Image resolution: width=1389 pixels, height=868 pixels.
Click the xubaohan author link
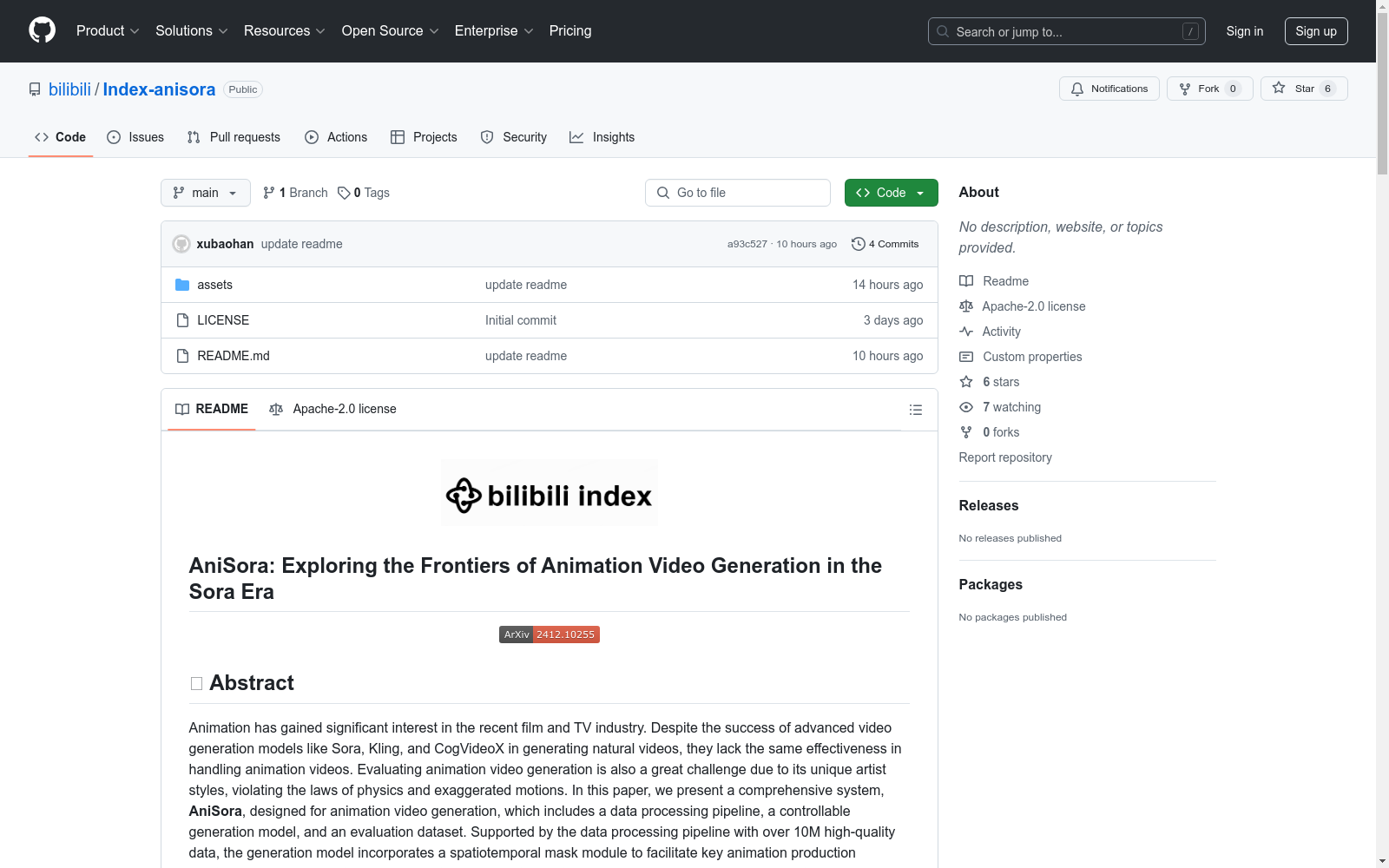pyautogui.click(x=225, y=244)
